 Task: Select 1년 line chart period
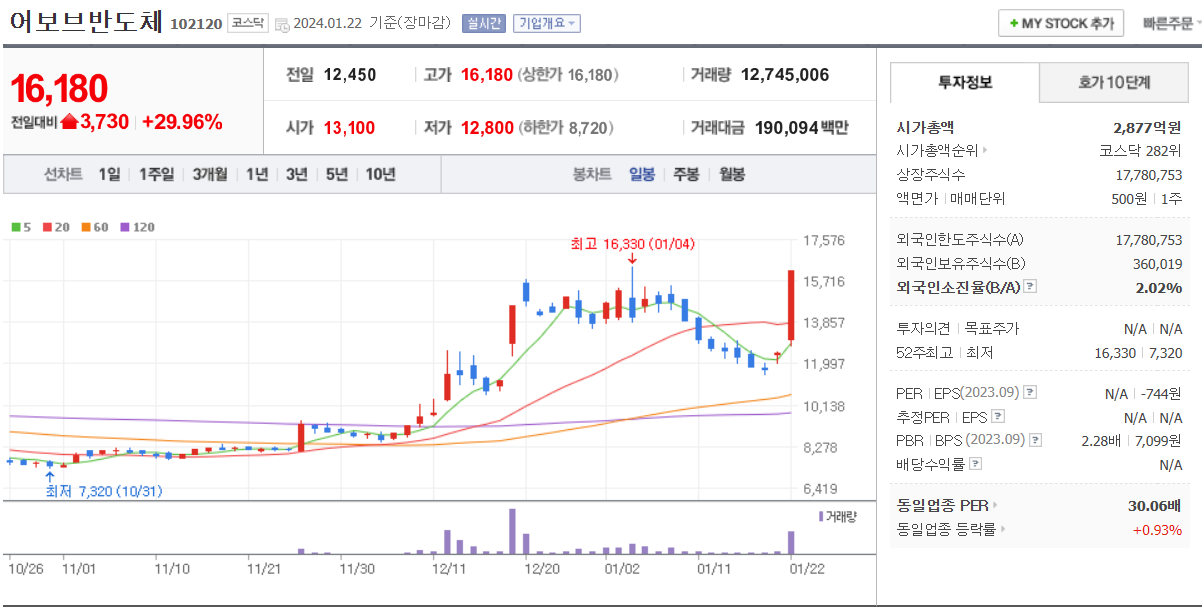(257, 174)
